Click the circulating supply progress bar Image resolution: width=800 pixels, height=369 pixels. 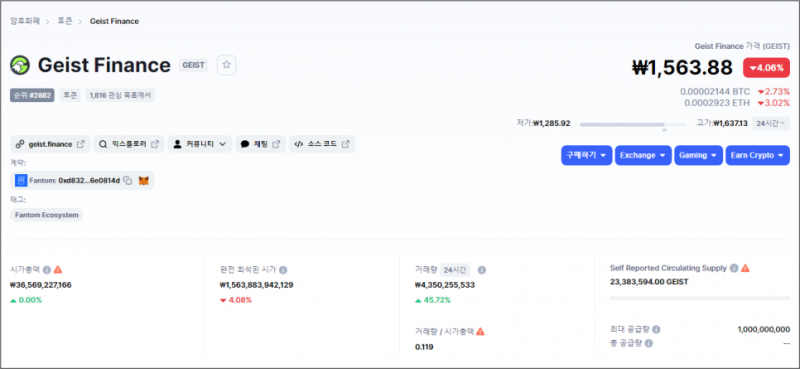[x=700, y=298]
